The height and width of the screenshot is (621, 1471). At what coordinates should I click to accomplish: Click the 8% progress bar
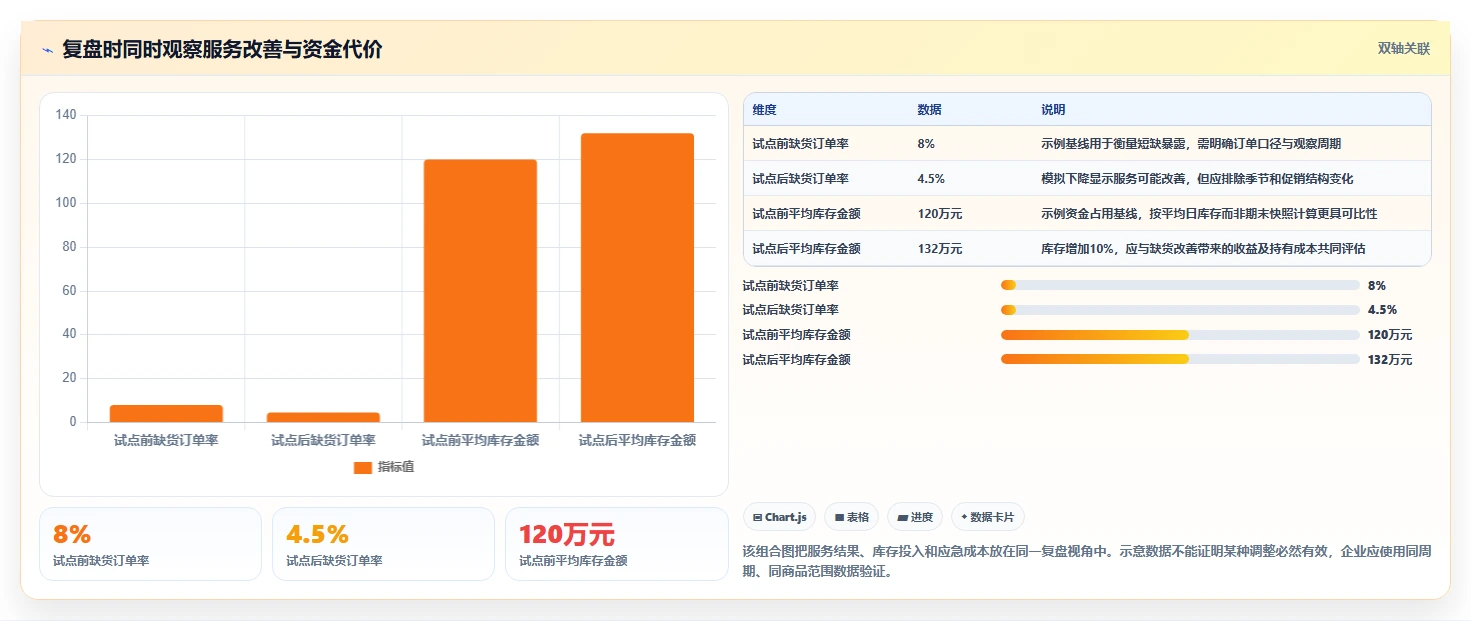click(x=1180, y=285)
